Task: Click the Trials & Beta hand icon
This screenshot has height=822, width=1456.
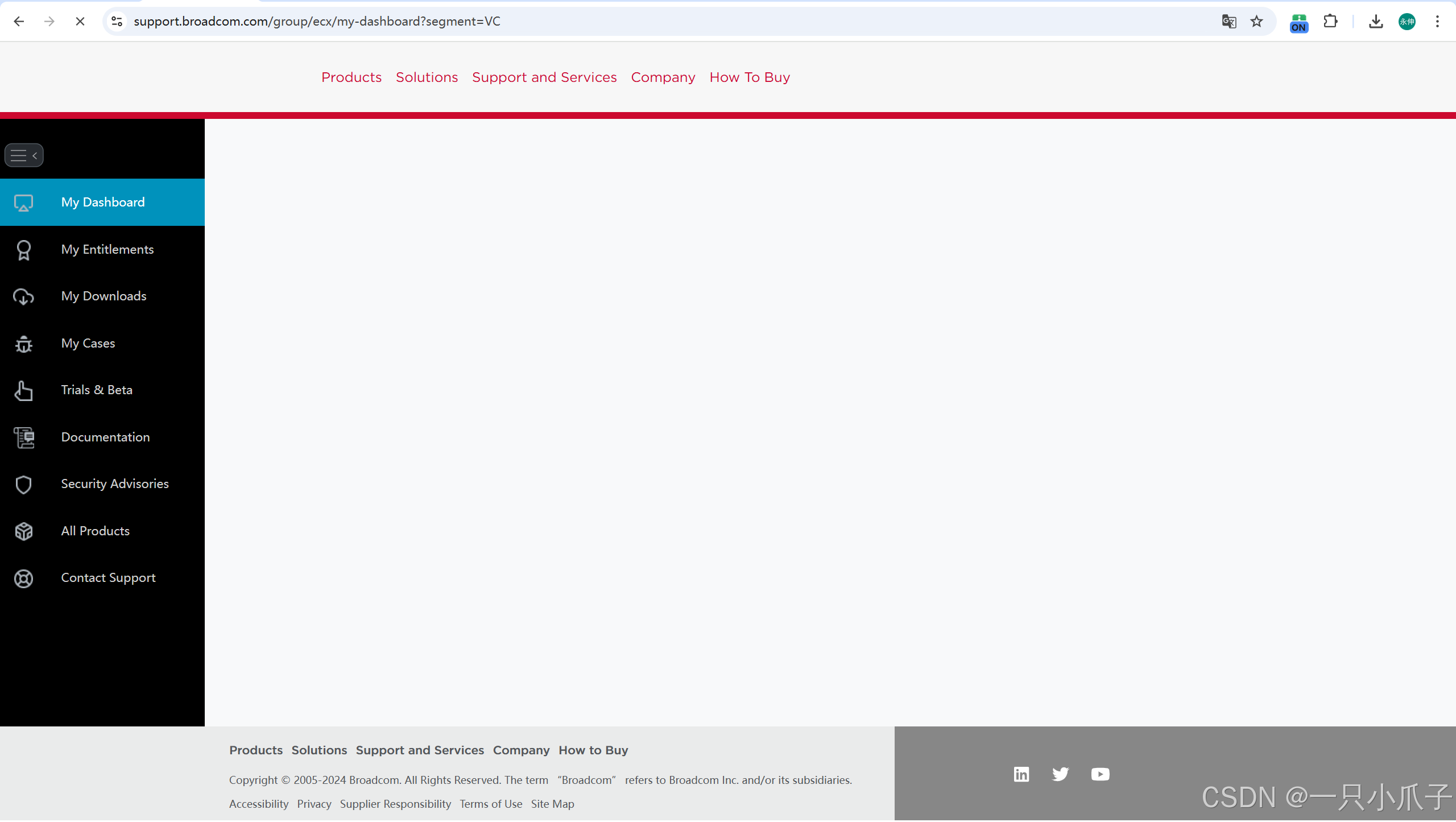Action: point(23,390)
